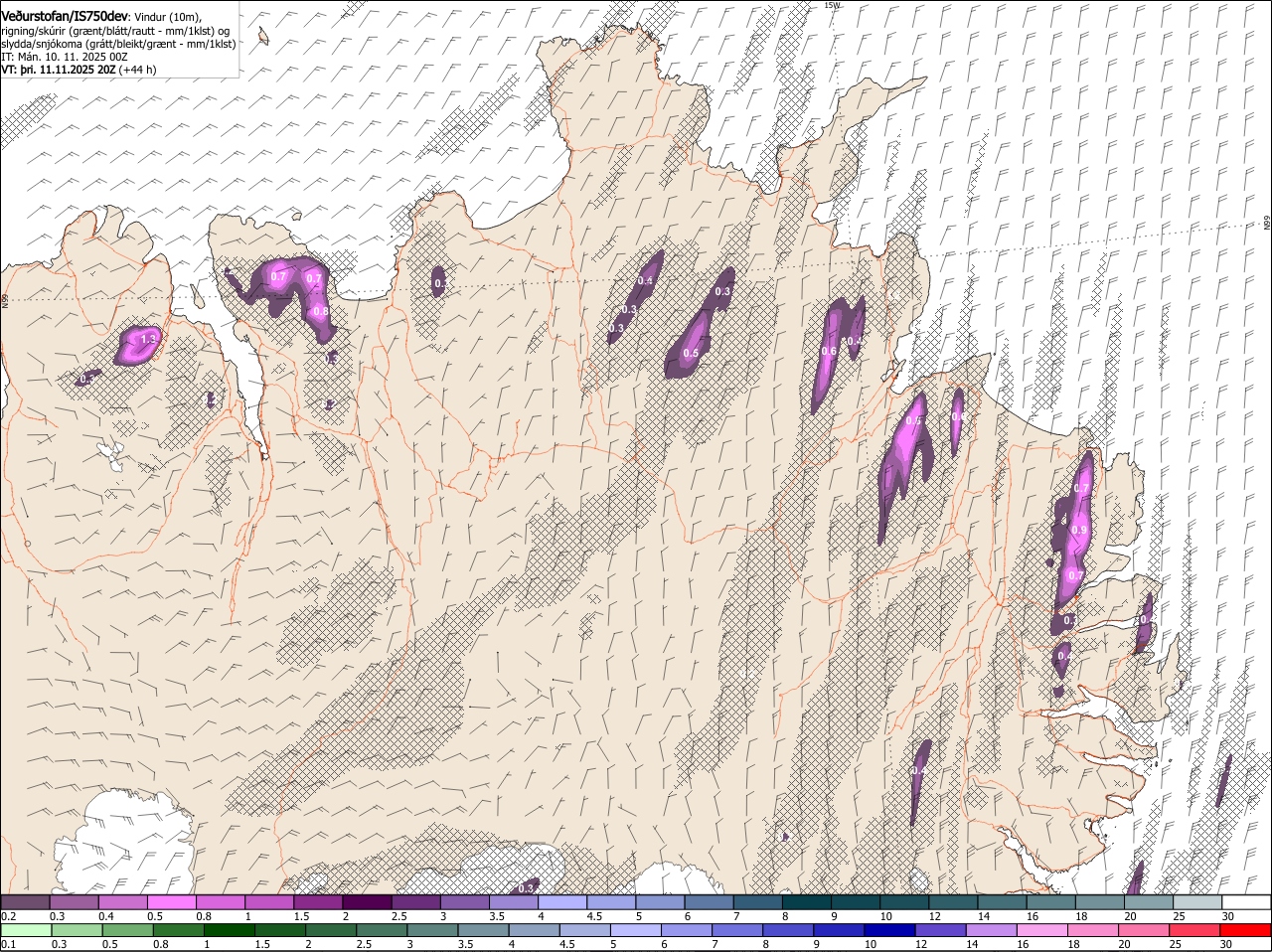Screen dimensions: 1272x952
Task: Select the 3–3.5 swatch in the upper scale
Action: coord(465,901)
